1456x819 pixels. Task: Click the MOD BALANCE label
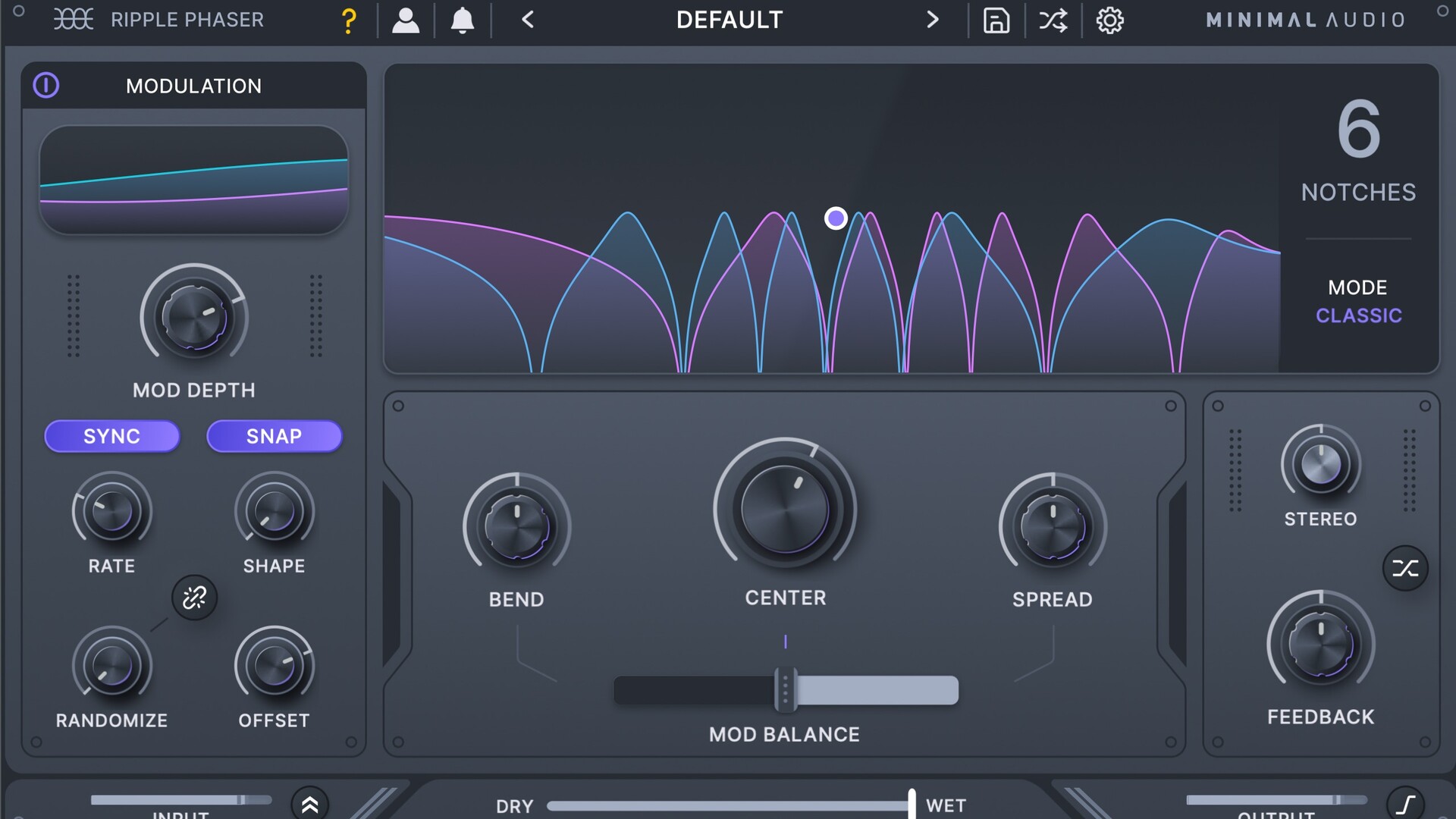coord(784,734)
